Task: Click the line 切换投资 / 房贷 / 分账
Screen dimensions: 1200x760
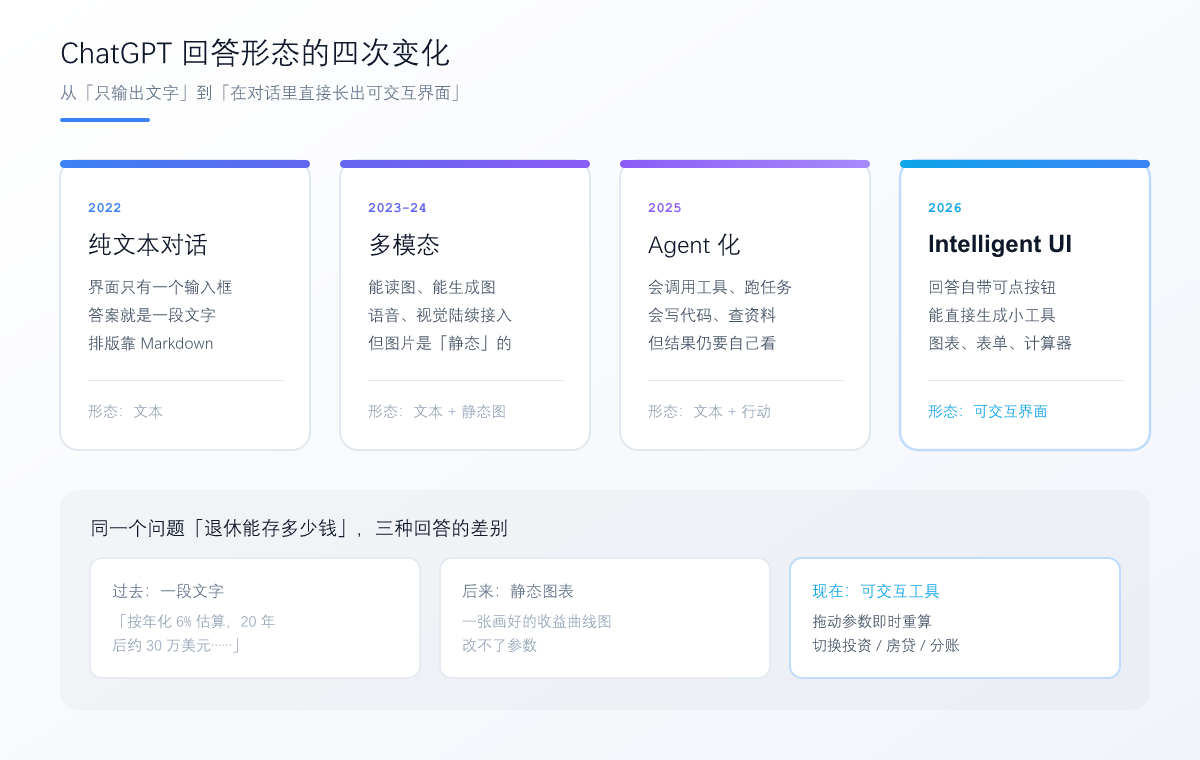Action: tap(886, 645)
